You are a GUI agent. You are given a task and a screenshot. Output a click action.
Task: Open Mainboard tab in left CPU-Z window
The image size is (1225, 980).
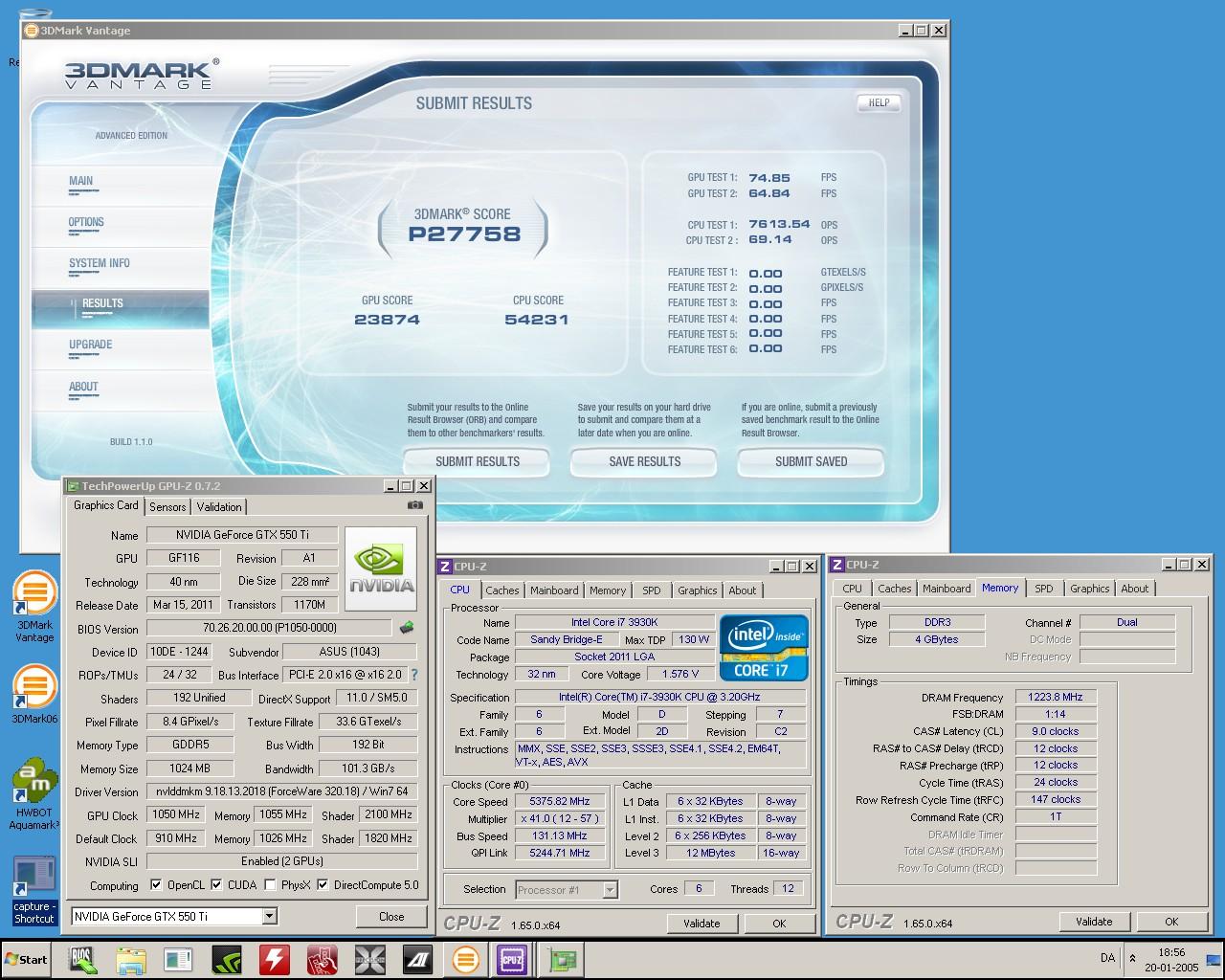click(x=554, y=590)
